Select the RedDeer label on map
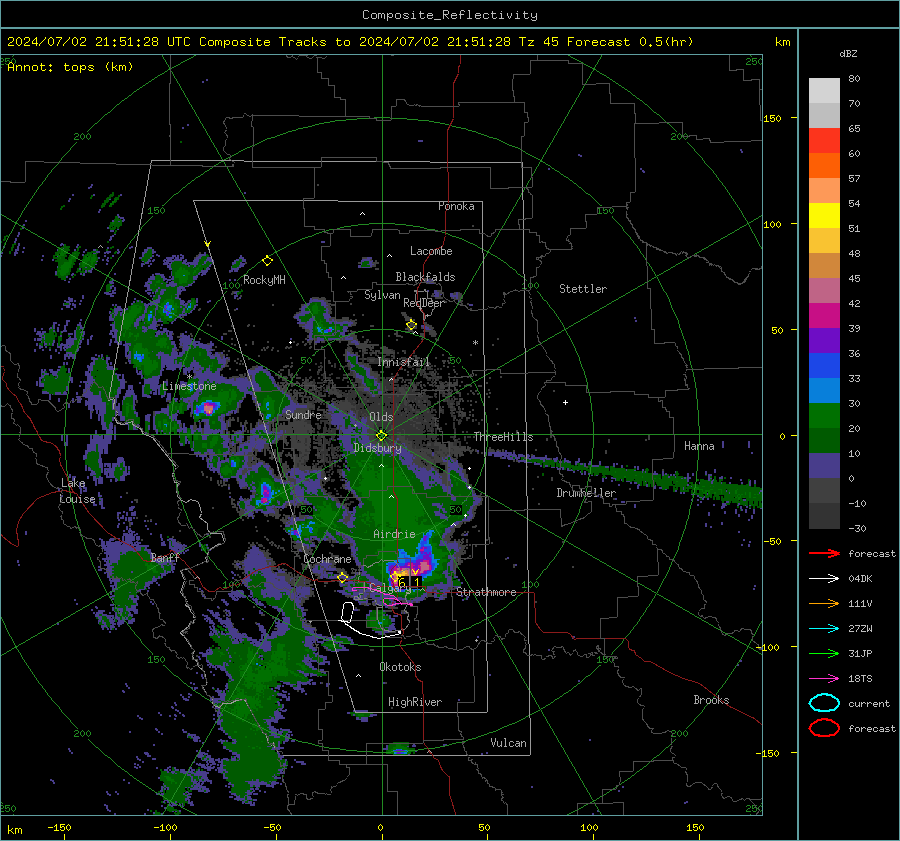This screenshot has width=900, height=841. tap(424, 303)
